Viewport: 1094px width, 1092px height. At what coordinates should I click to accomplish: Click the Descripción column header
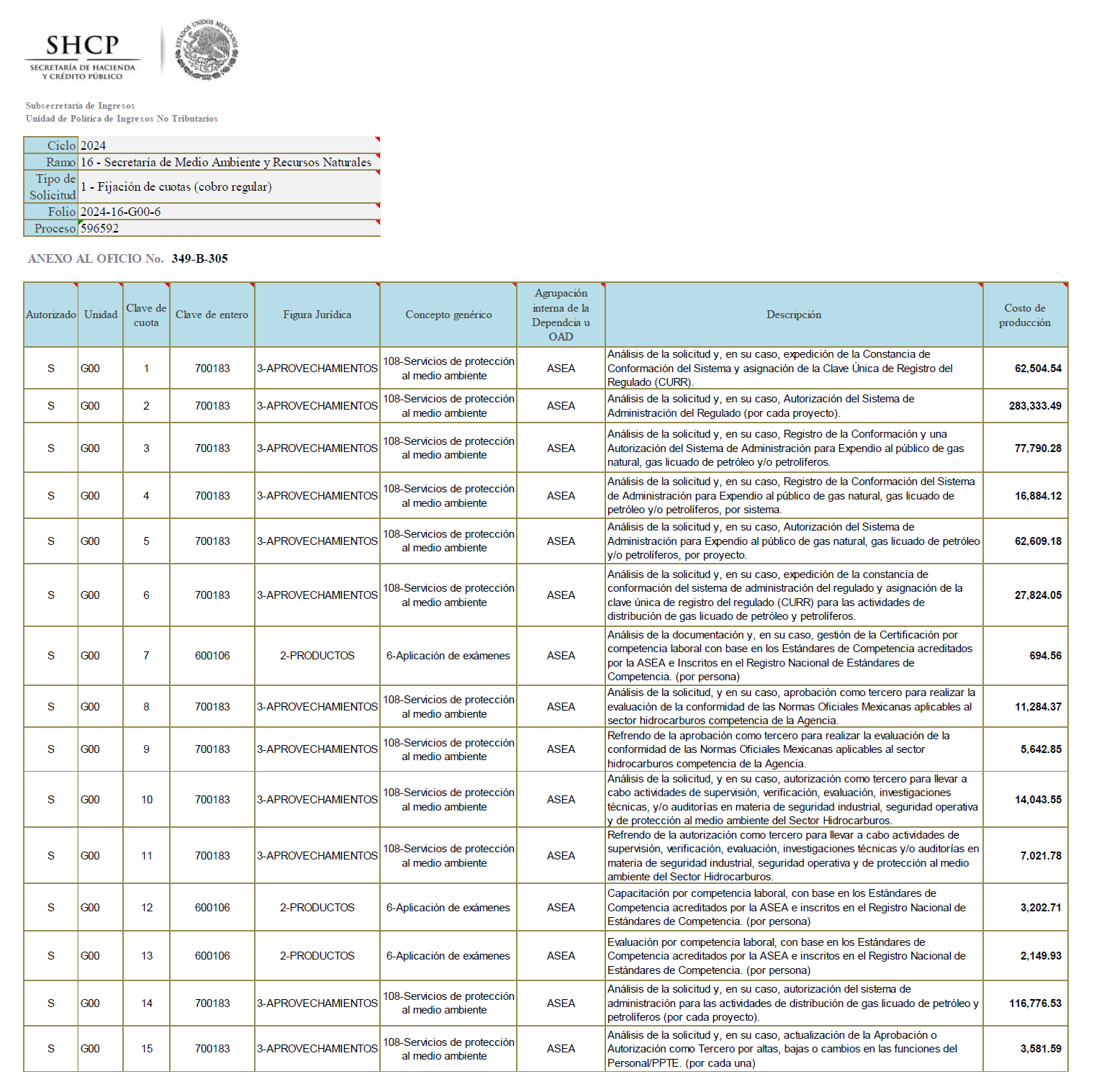793,315
